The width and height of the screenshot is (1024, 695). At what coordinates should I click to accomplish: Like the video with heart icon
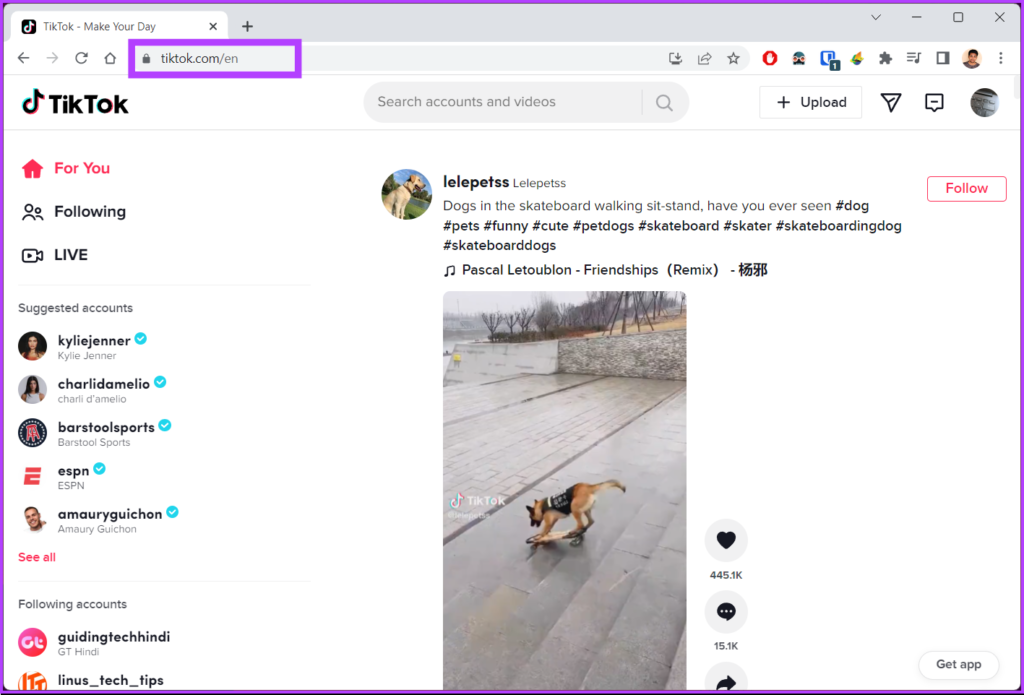click(x=726, y=540)
